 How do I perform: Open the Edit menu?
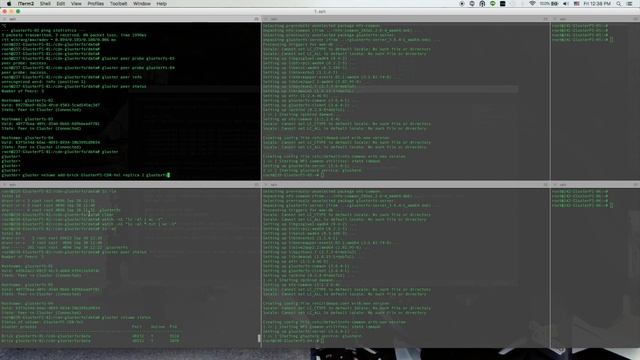(60, 4)
